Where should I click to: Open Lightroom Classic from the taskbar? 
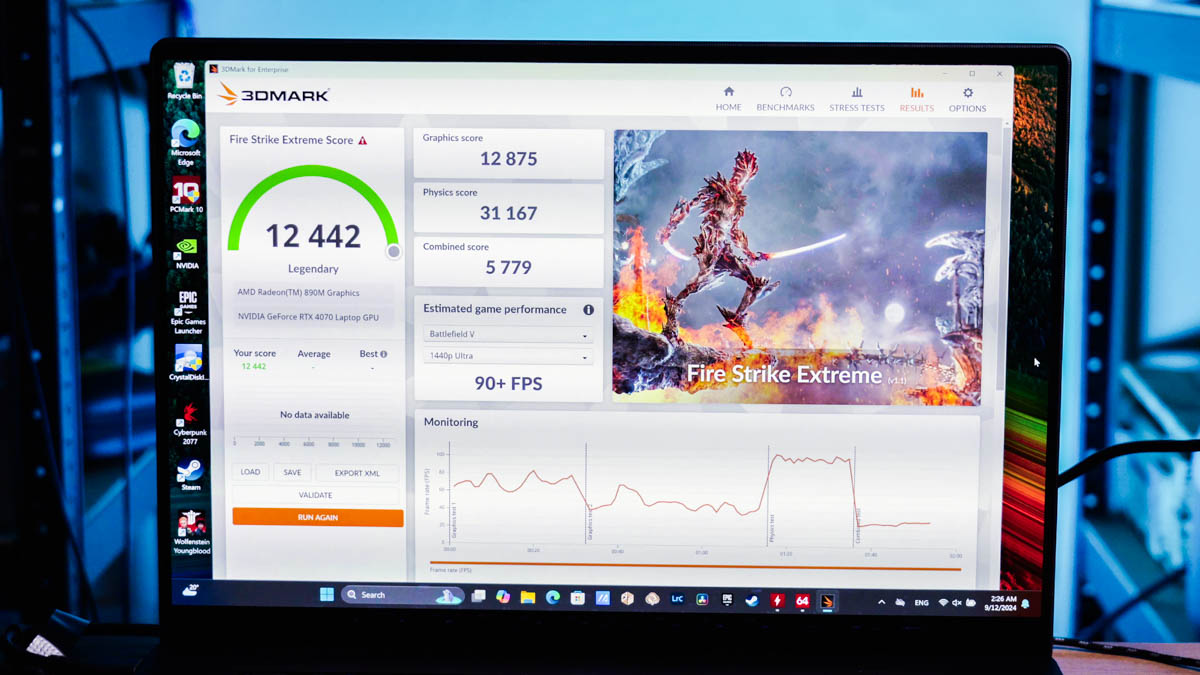tap(677, 599)
